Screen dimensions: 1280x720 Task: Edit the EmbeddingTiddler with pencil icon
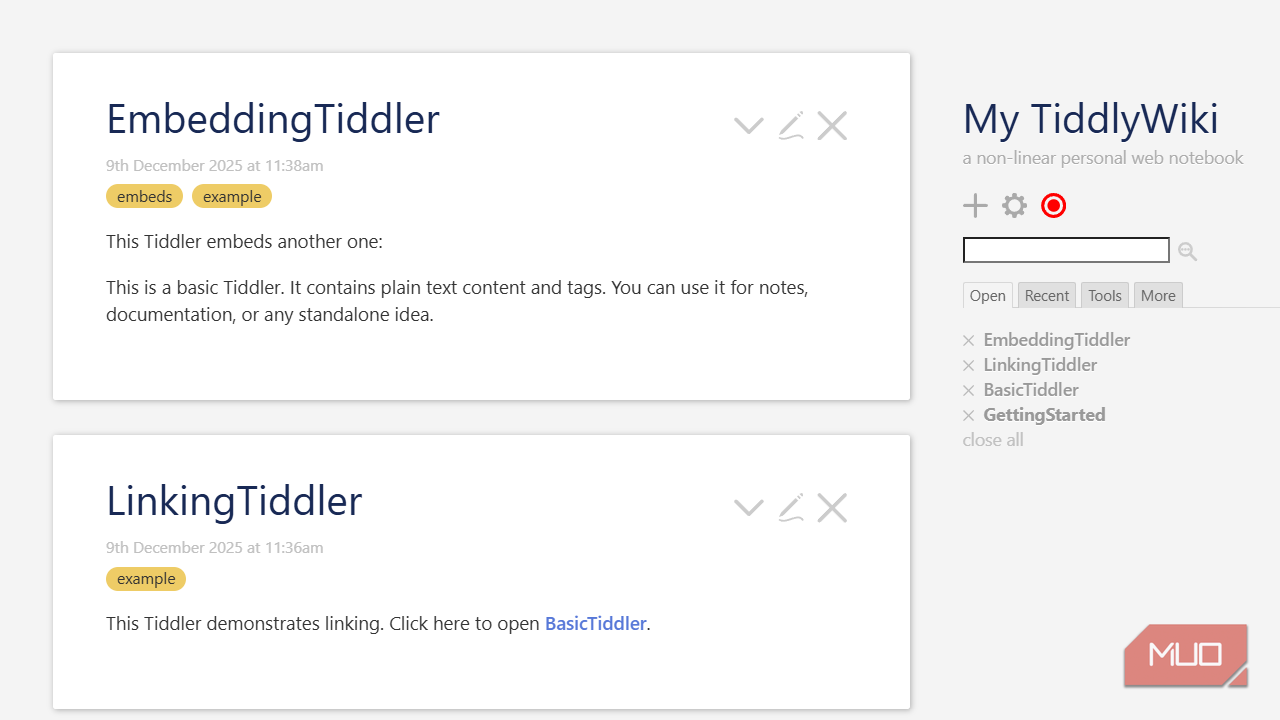[791, 126]
